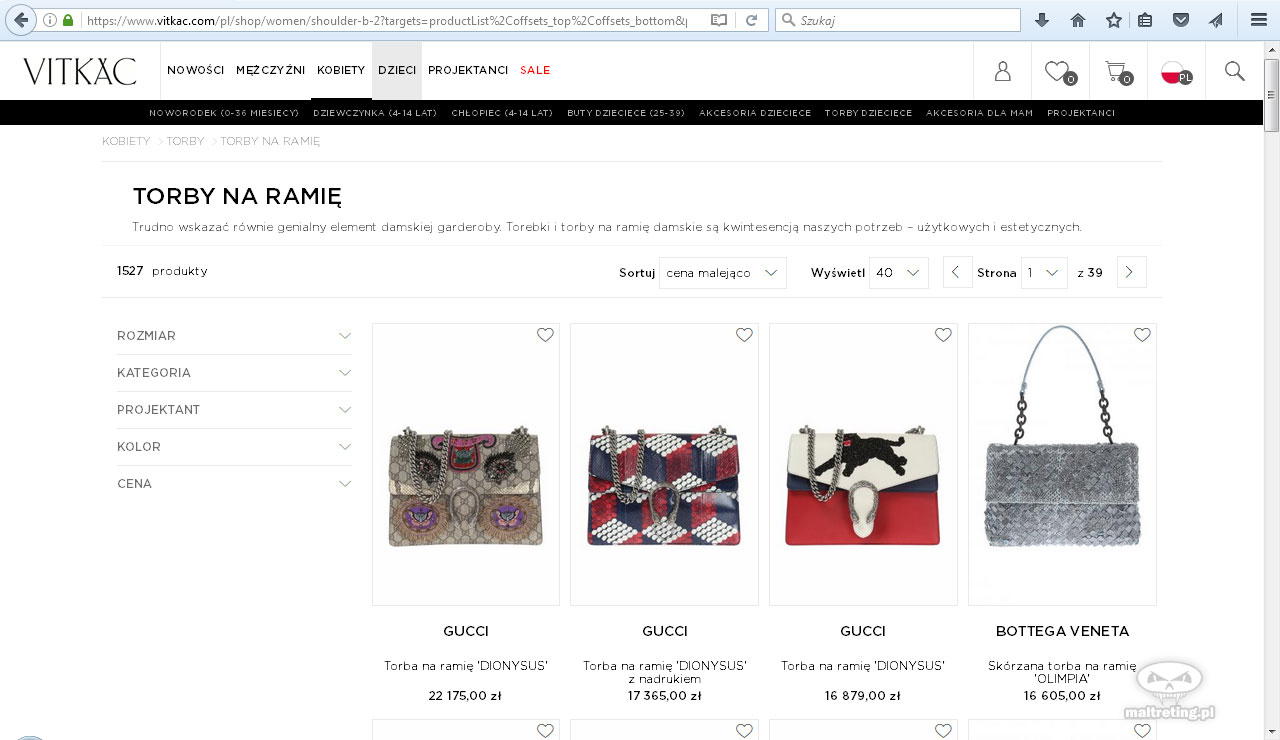Open the Wyświetl 40 items dropdown
Viewport: 1280px width, 740px height.
(x=898, y=273)
